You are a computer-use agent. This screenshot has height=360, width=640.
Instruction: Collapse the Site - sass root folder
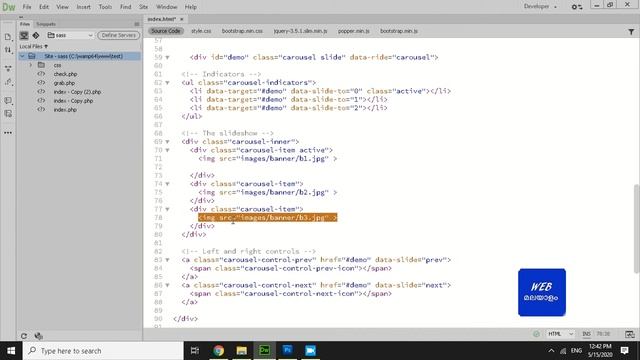22,56
